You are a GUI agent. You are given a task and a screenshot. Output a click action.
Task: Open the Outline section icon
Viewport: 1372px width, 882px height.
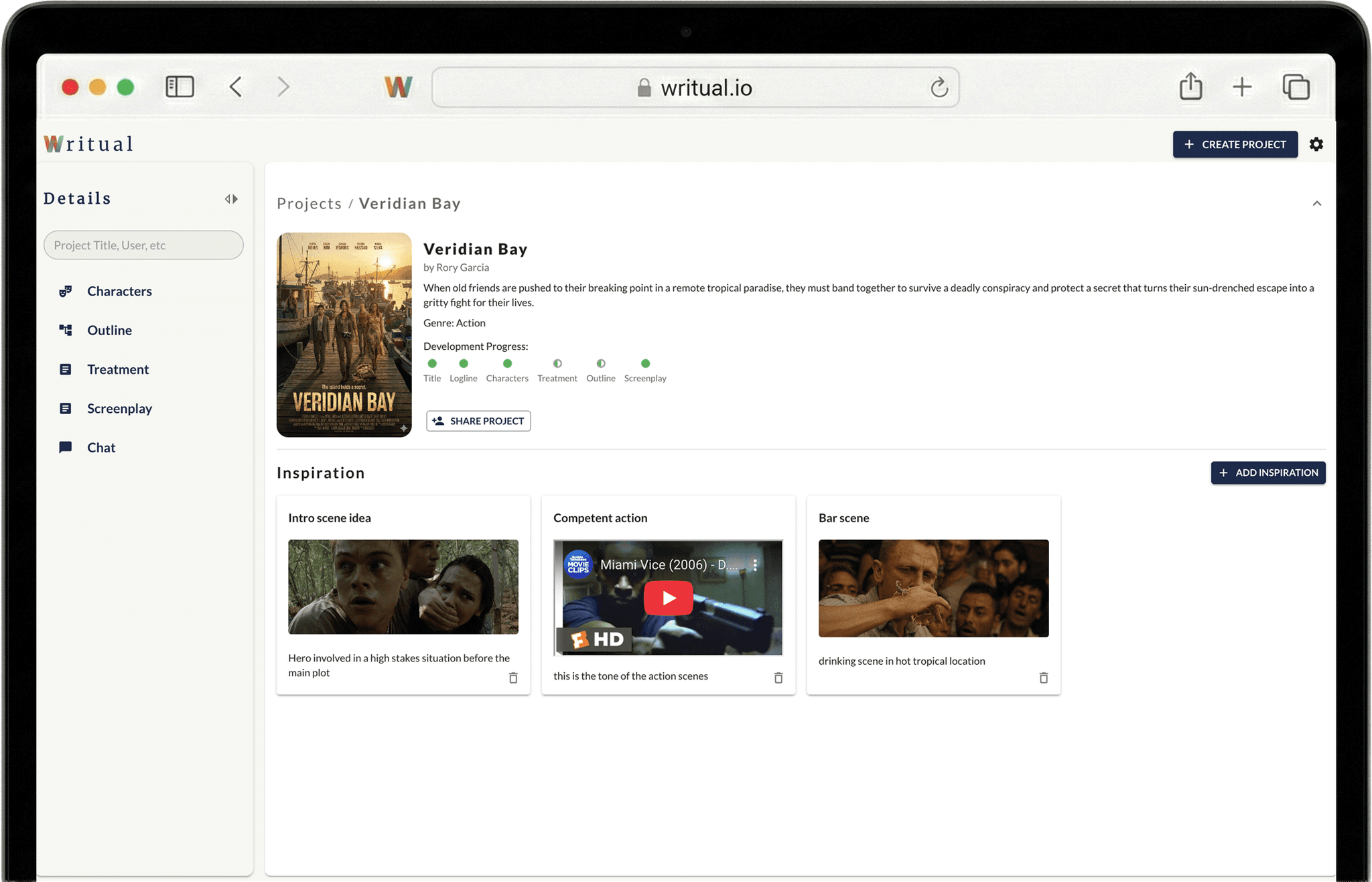tap(66, 330)
